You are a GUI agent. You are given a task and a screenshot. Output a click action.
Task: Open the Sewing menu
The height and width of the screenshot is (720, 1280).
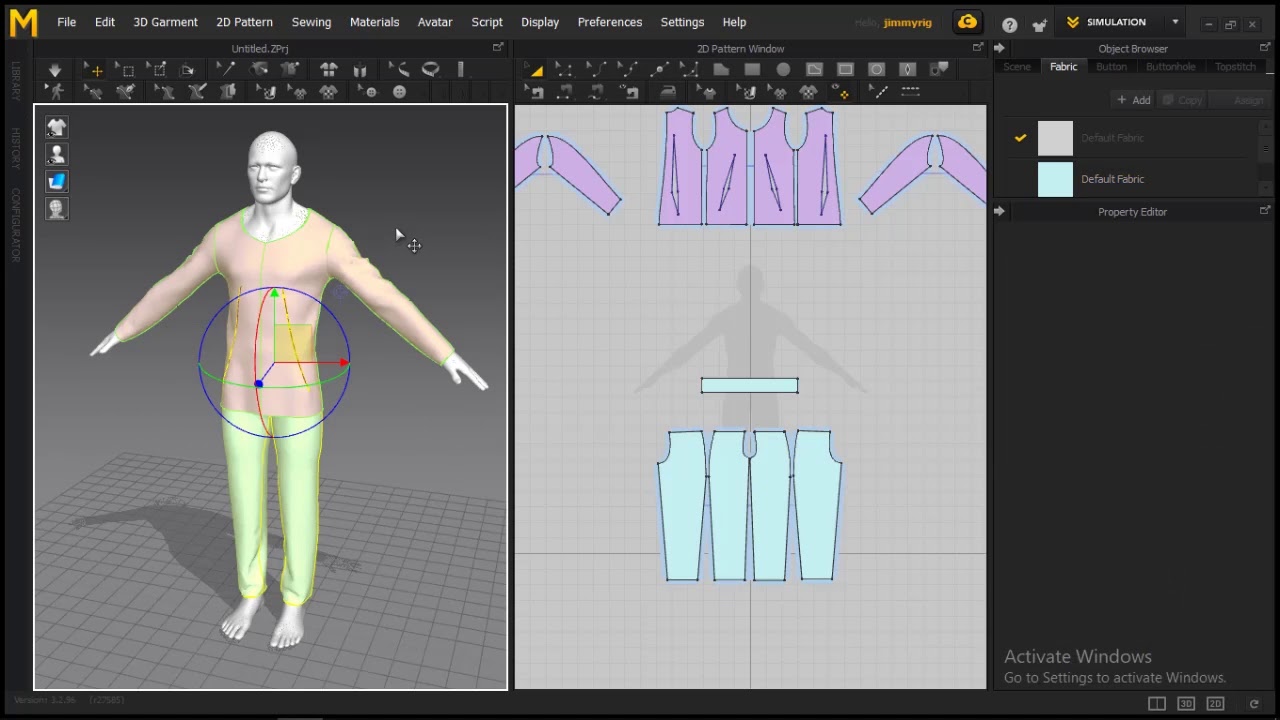pyautogui.click(x=311, y=22)
